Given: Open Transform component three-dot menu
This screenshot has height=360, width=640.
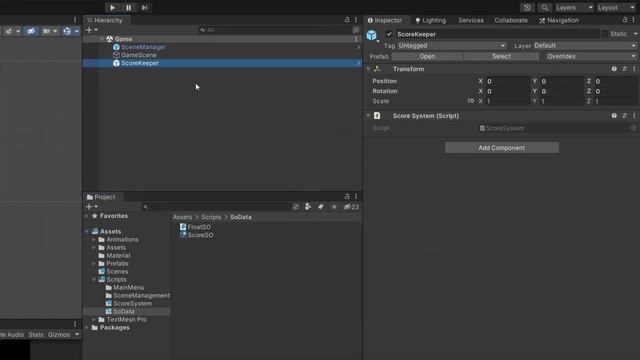Looking at the screenshot, I should click(x=634, y=69).
